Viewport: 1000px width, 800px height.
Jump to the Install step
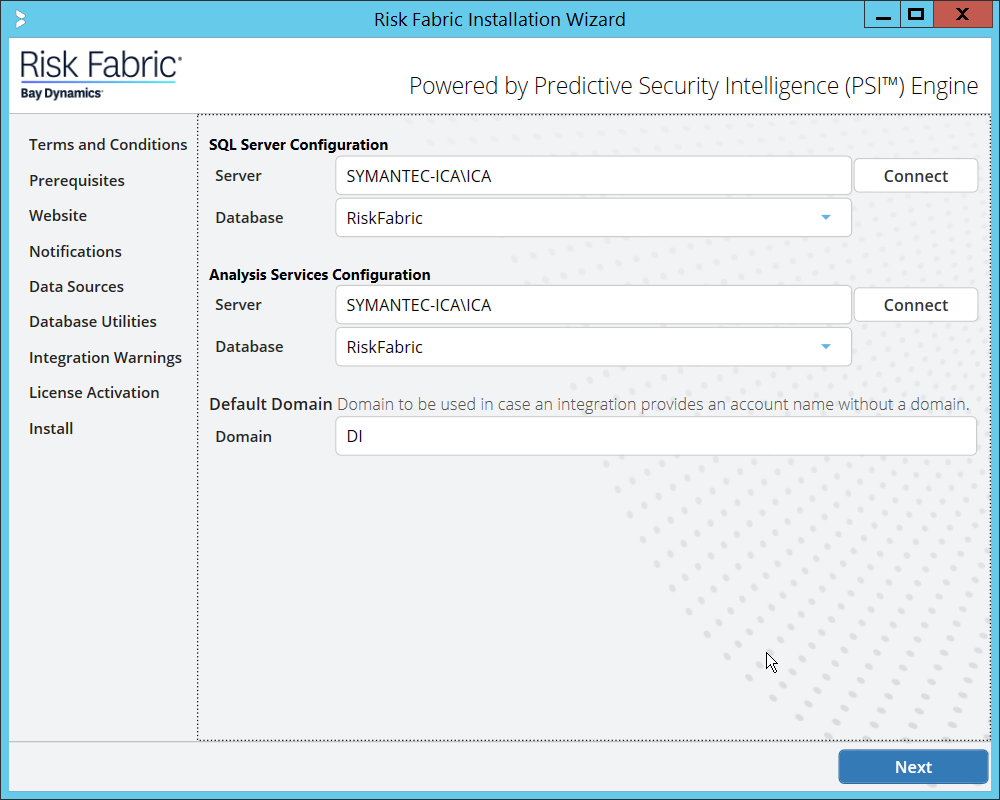[x=51, y=429]
